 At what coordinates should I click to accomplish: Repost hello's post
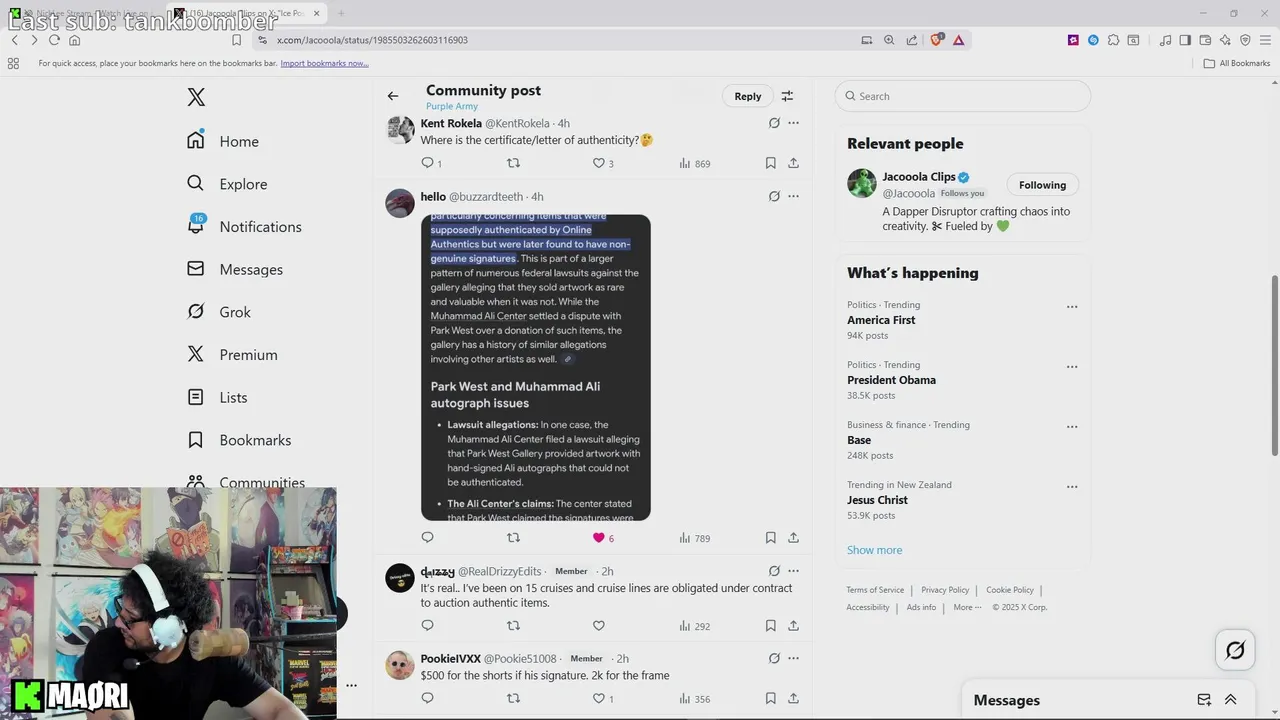[513, 538]
